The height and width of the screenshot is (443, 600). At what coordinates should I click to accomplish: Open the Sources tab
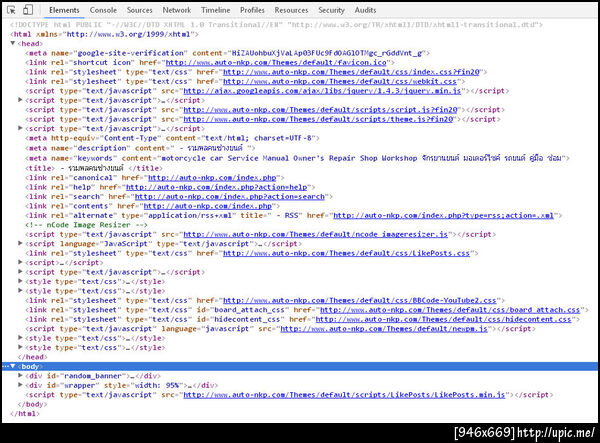(139, 10)
